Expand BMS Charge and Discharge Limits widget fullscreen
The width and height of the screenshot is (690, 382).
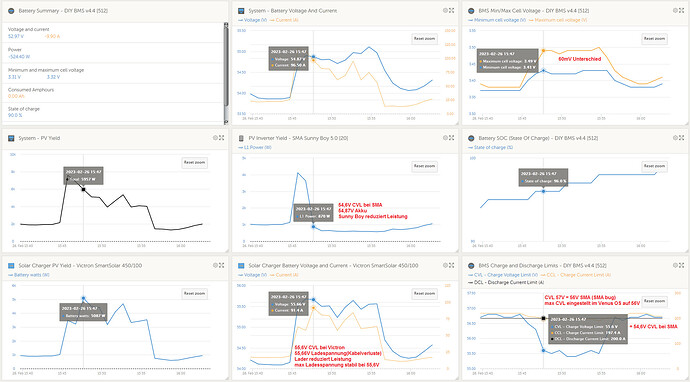(x=682, y=265)
